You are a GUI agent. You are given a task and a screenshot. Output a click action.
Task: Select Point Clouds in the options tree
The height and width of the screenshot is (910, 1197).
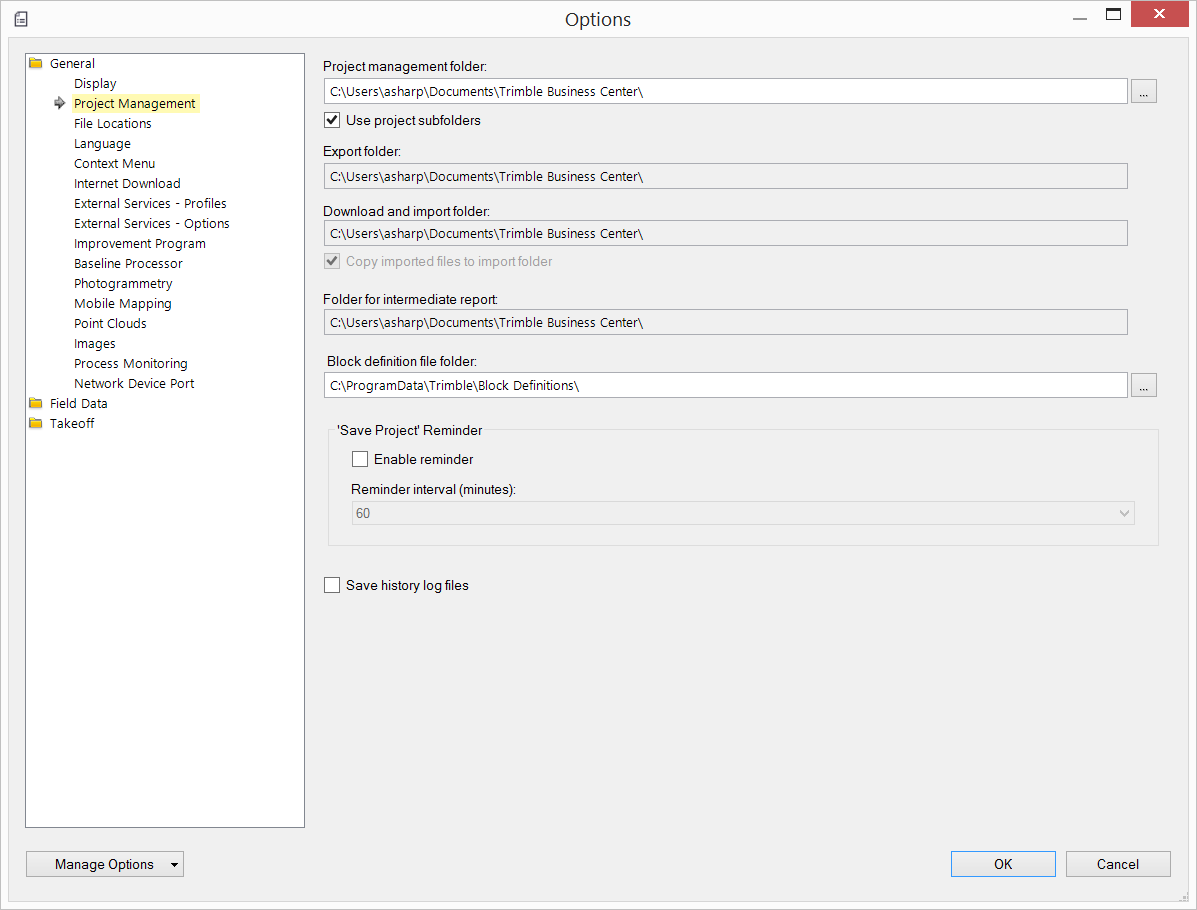coord(110,324)
